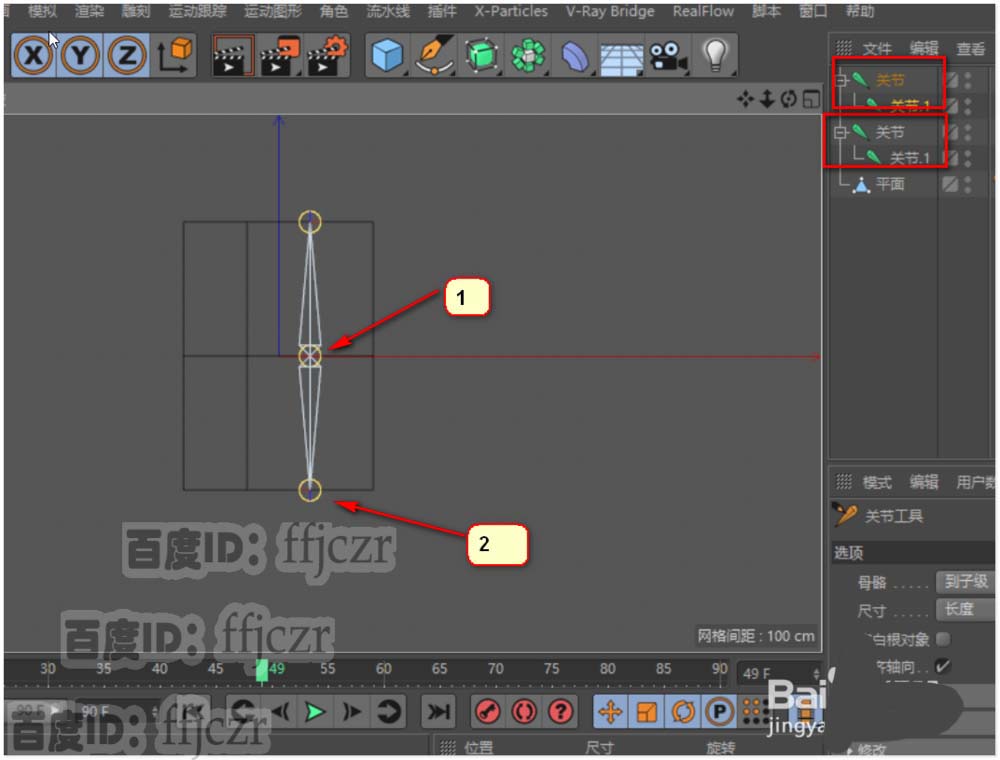Click the red Record Active Objects key button
Viewport: 1000px width, 760px height.
pyautogui.click(x=488, y=712)
